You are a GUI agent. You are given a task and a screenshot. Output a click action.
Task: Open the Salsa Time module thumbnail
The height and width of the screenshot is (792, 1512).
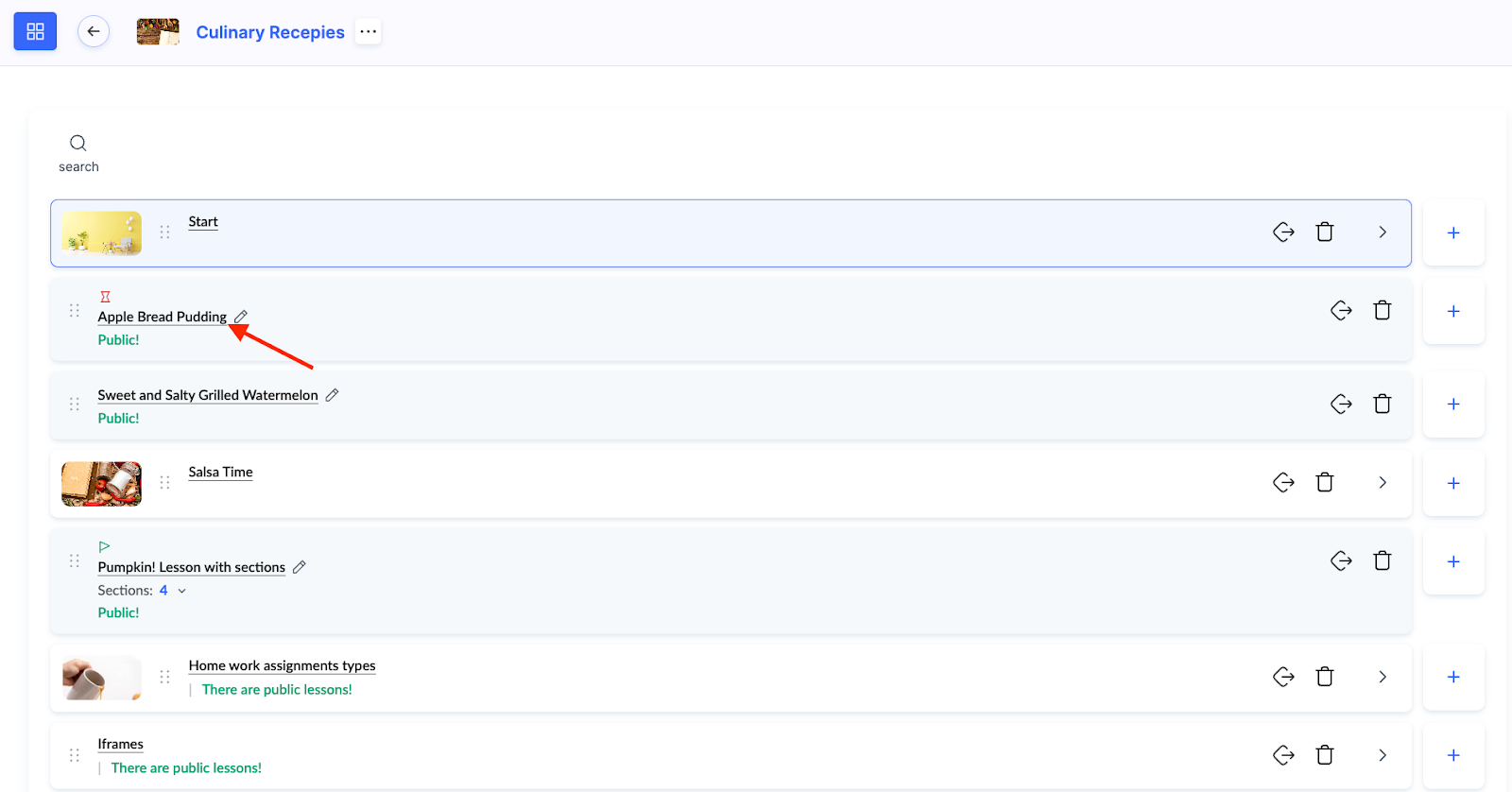(x=102, y=484)
